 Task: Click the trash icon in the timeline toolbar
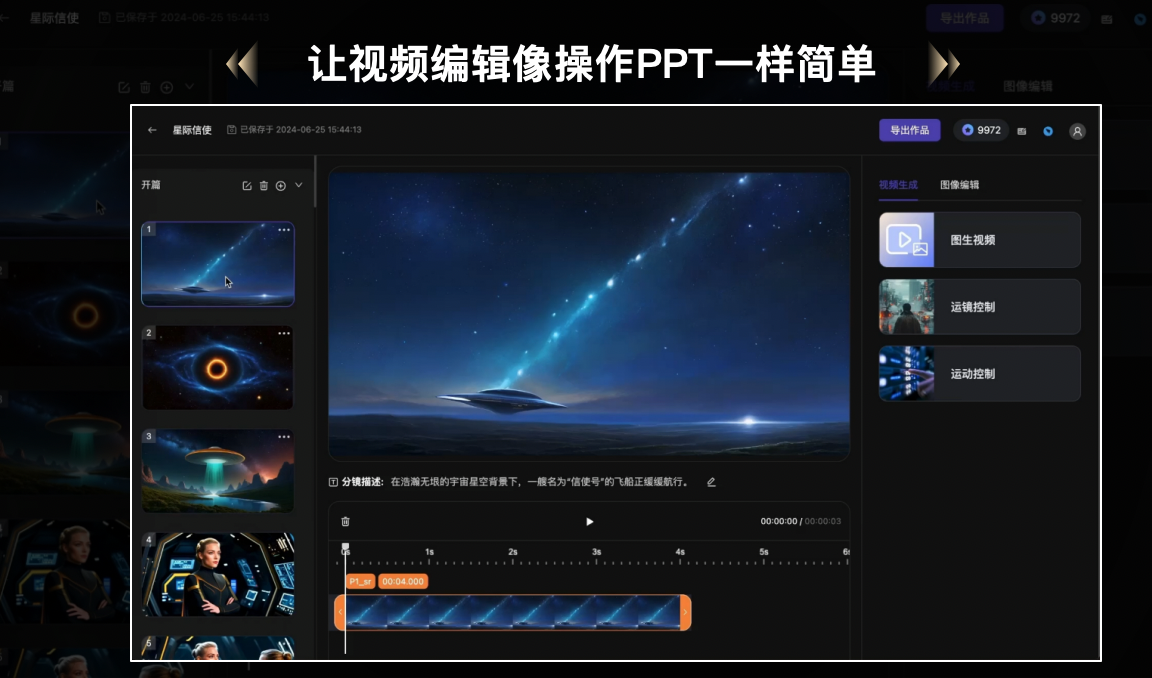tap(345, 521)
